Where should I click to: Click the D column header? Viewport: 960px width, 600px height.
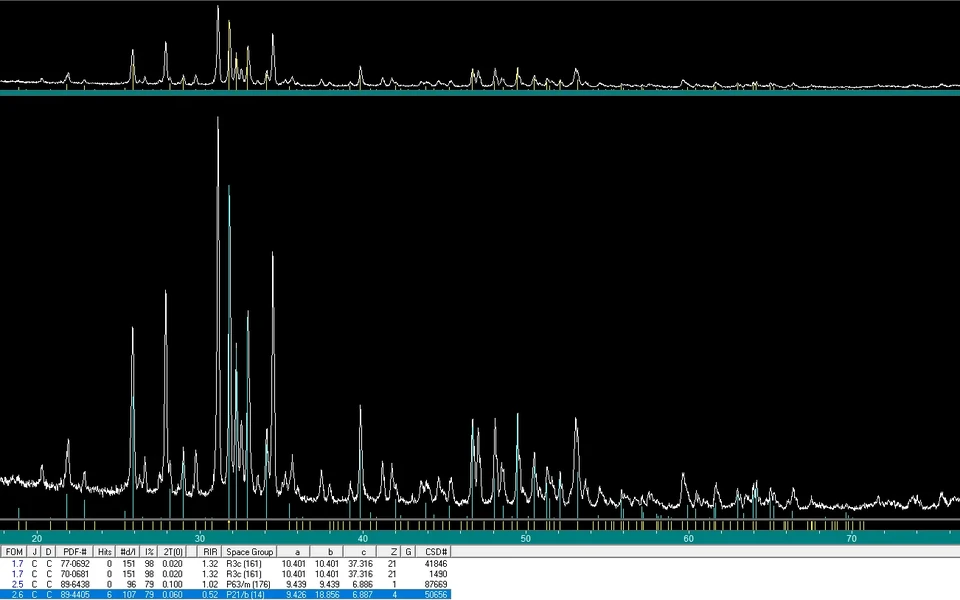tap(48, 552)
